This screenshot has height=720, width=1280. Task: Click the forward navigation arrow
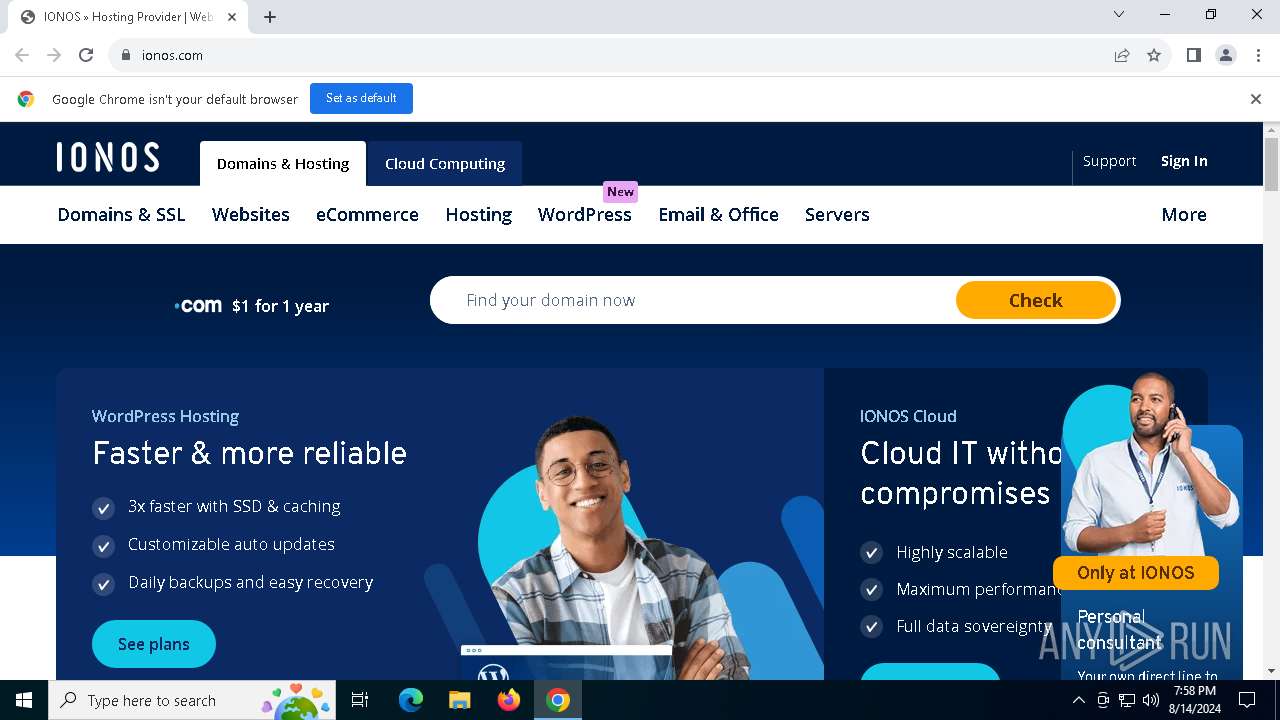pyautogui.click(x=54, y=55)
